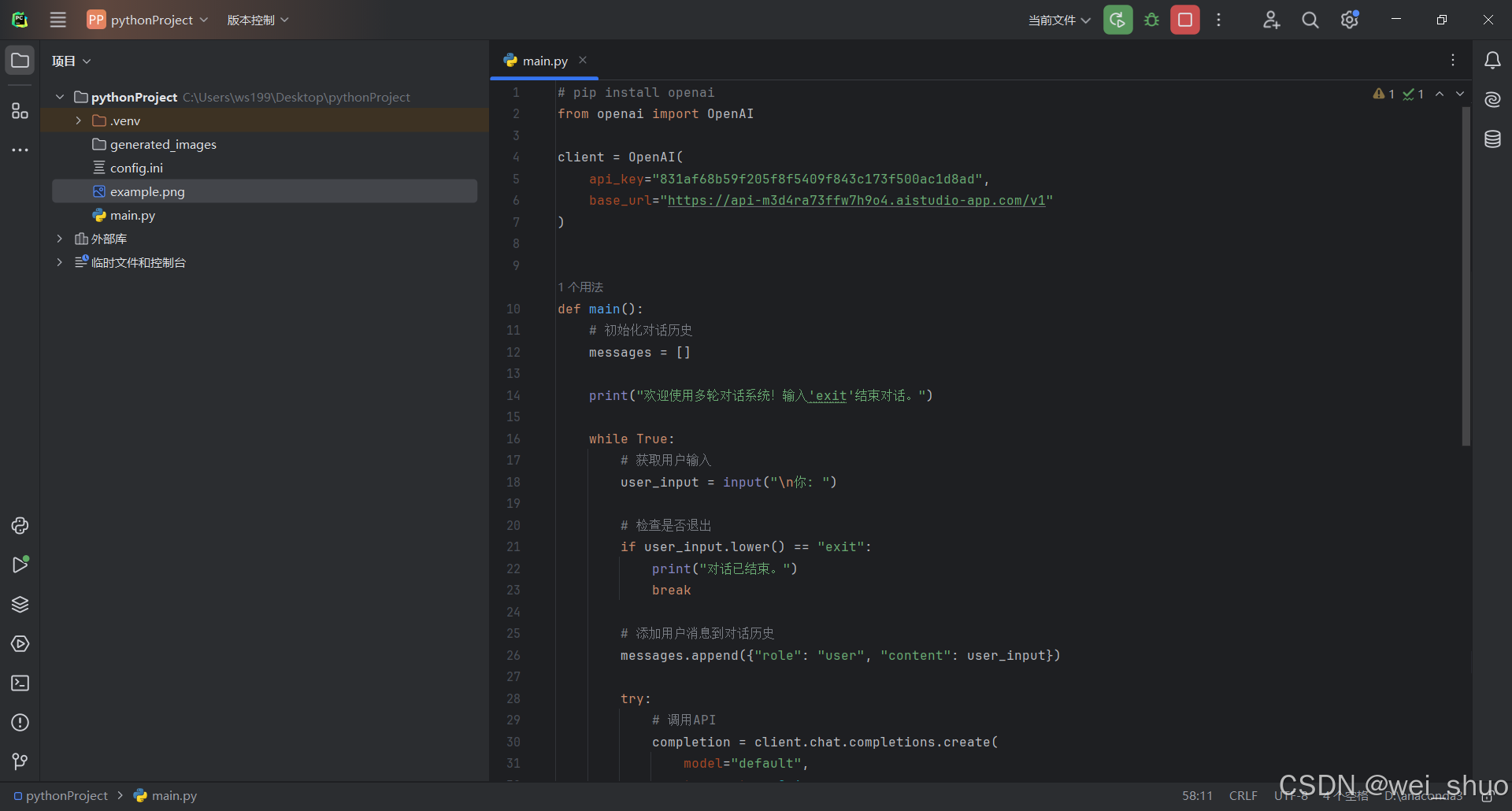Open the Terminal tool window

point(20,683)
